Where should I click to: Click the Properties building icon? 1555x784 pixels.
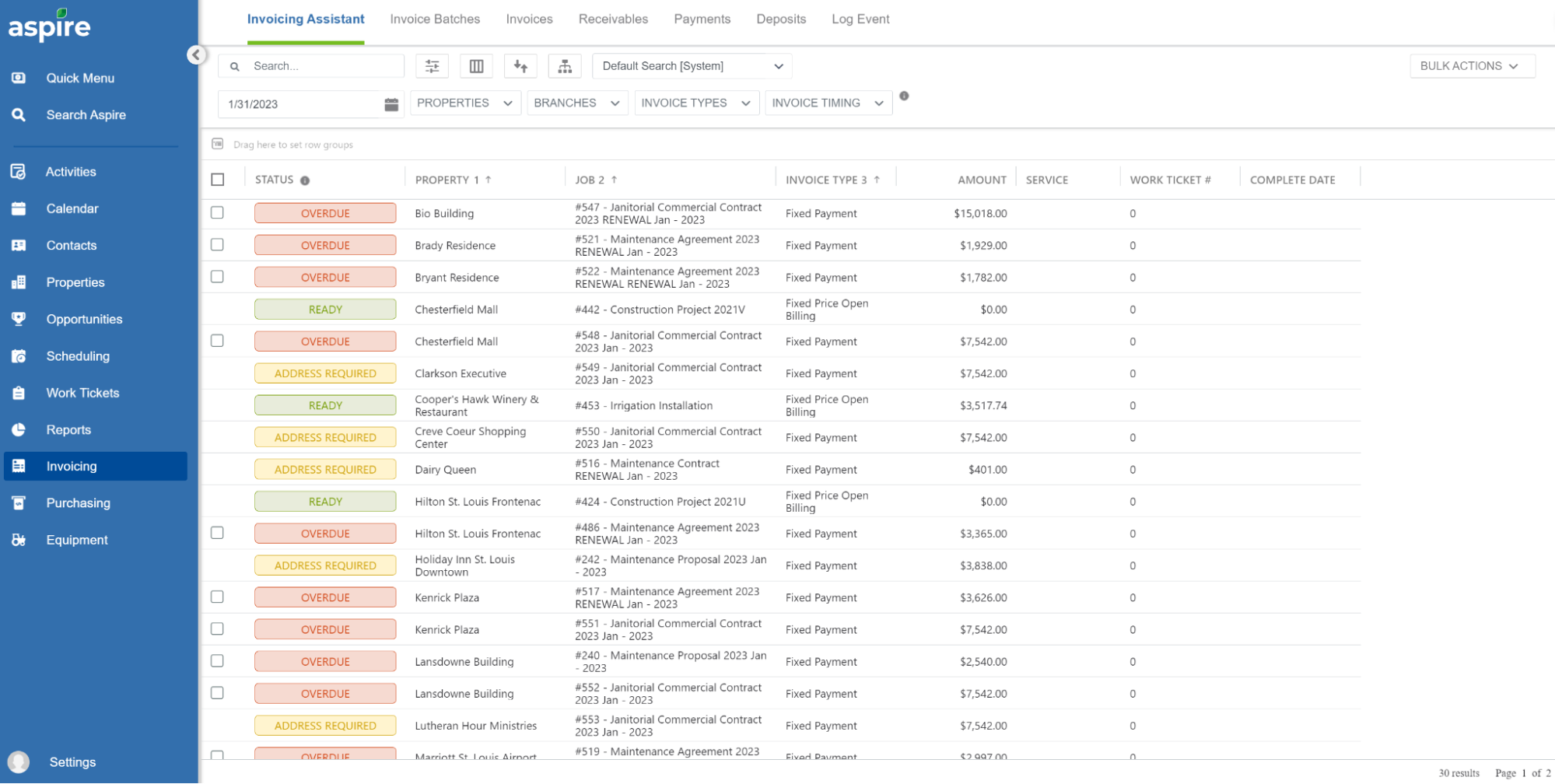19,282
